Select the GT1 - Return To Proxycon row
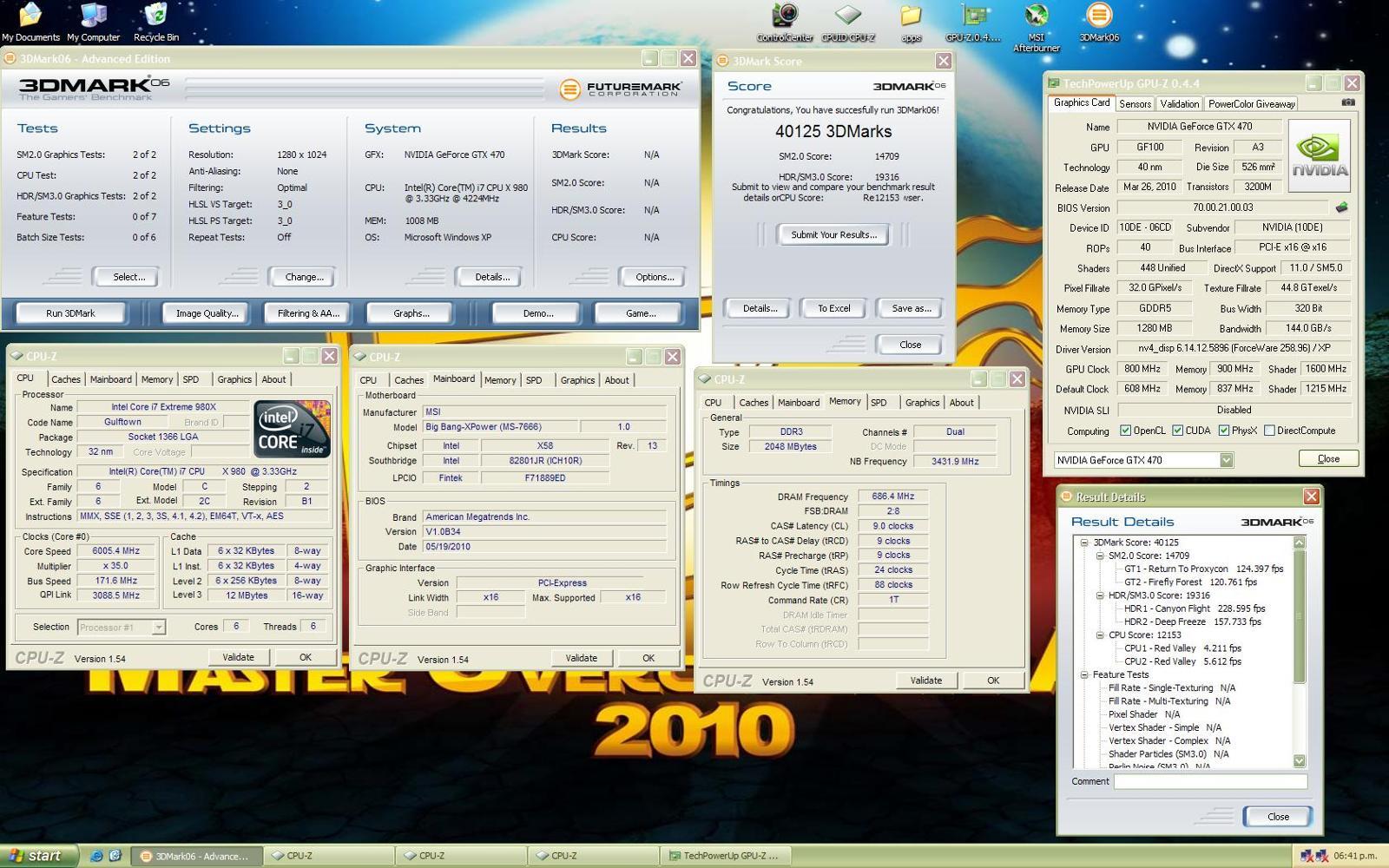This screenshot has width=1389, height=868. click(1203, 569)
